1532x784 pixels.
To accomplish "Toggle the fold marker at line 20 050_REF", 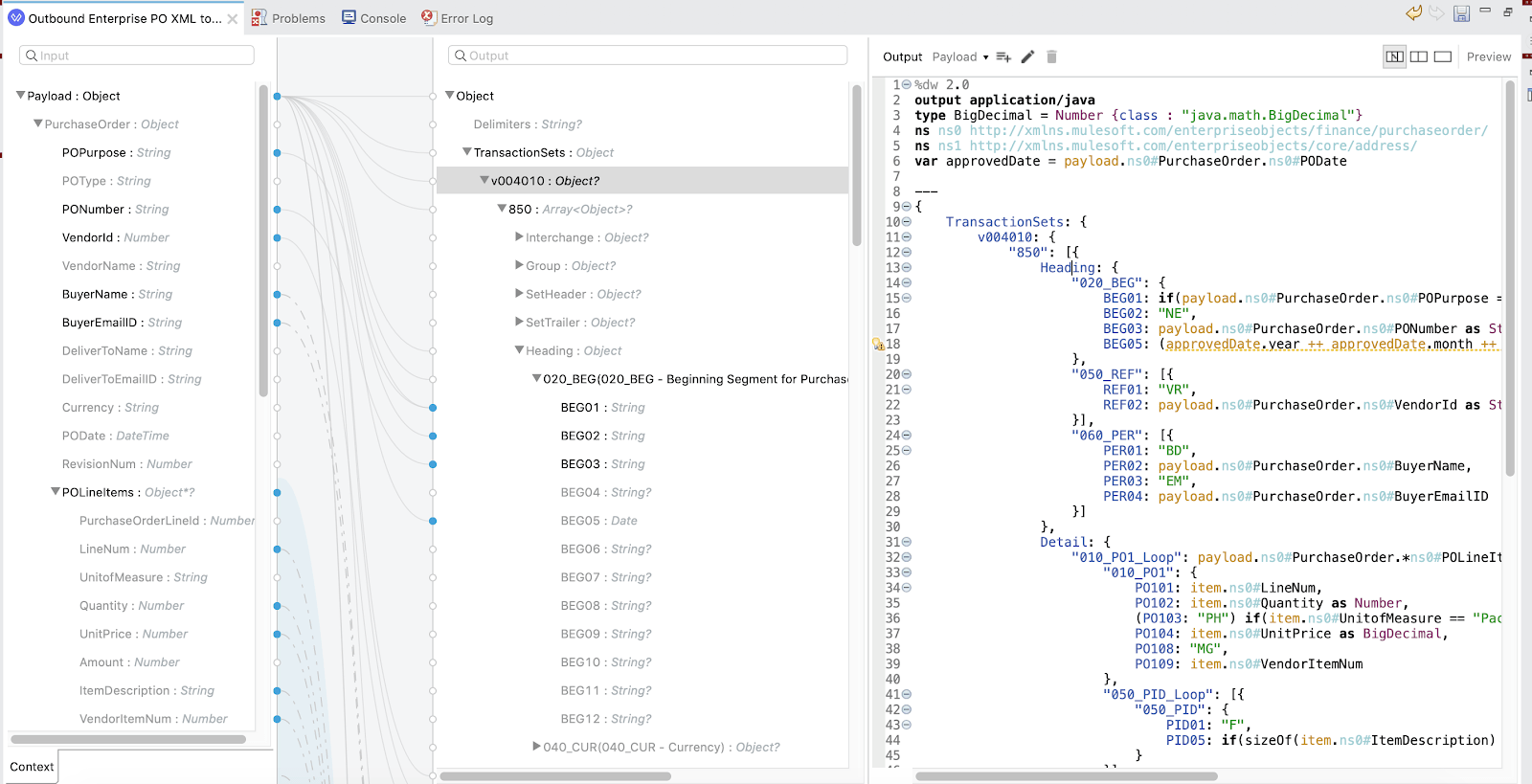I will 907,374.
